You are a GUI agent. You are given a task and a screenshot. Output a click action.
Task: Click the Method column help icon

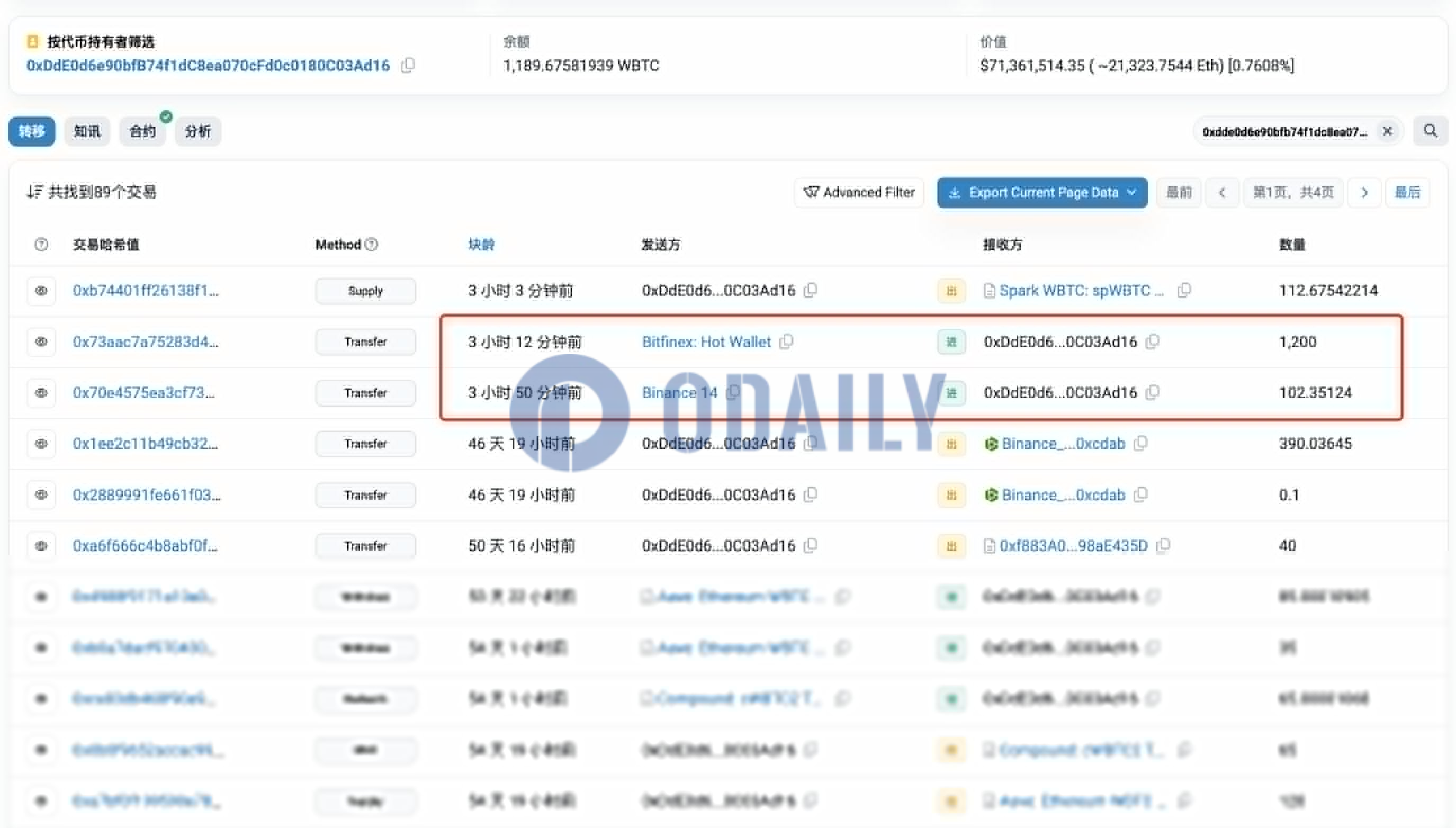[x=372, y=245]
